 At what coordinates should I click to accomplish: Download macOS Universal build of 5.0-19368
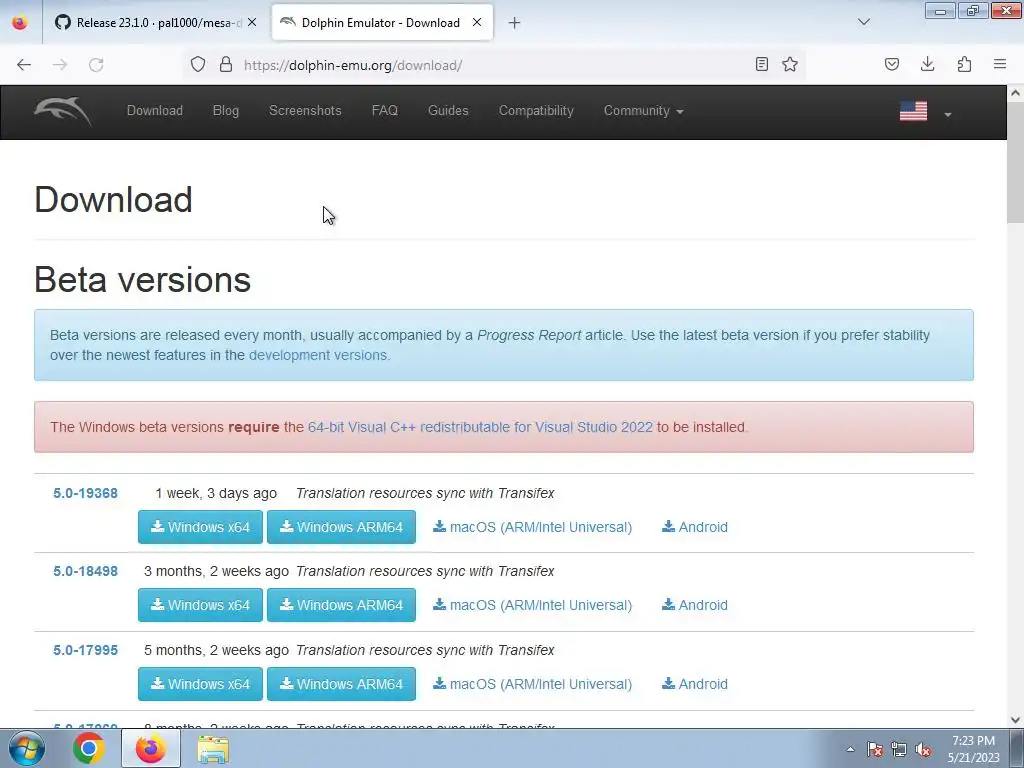click(532, 527)
